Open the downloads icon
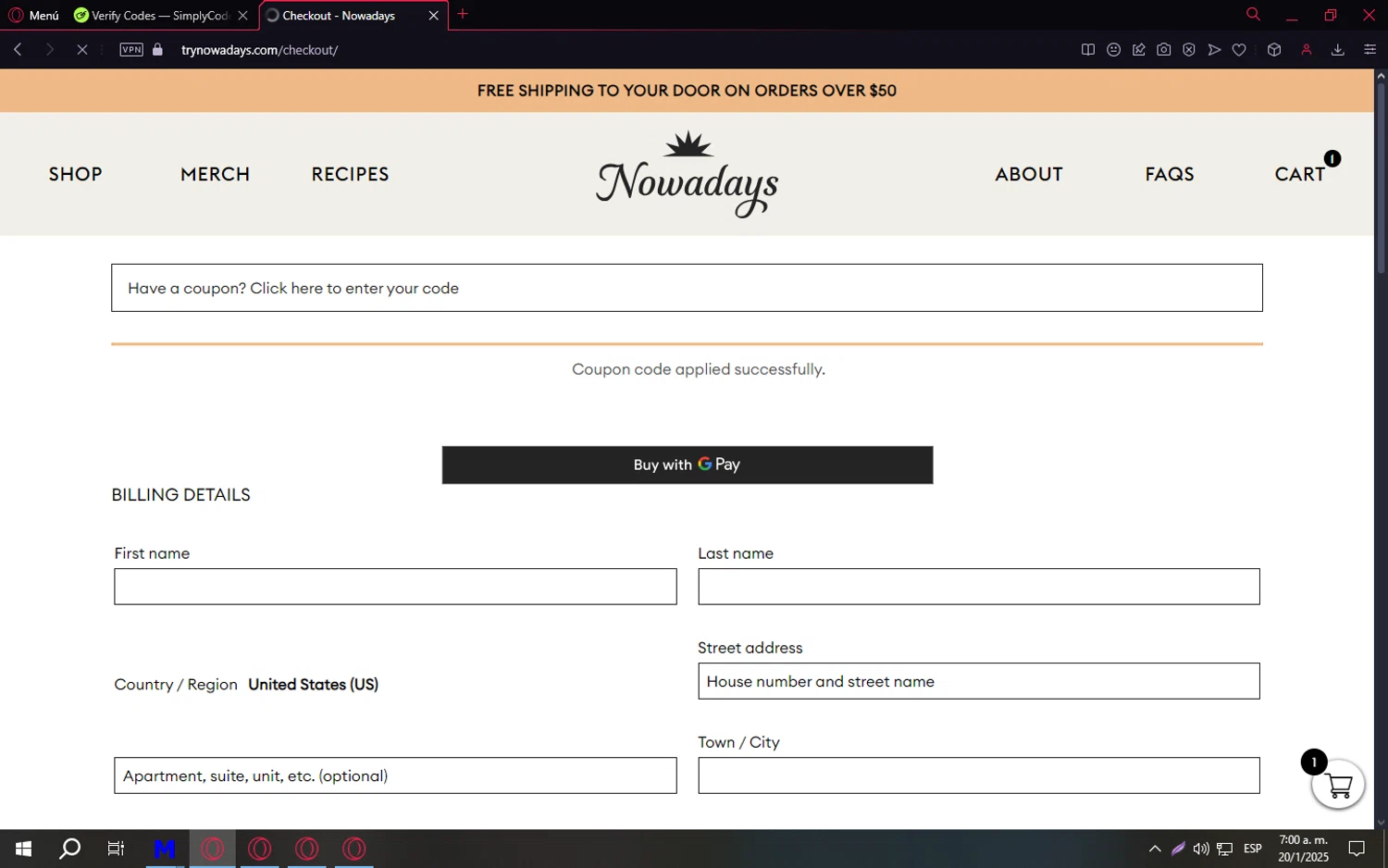 click(1337, 50)
